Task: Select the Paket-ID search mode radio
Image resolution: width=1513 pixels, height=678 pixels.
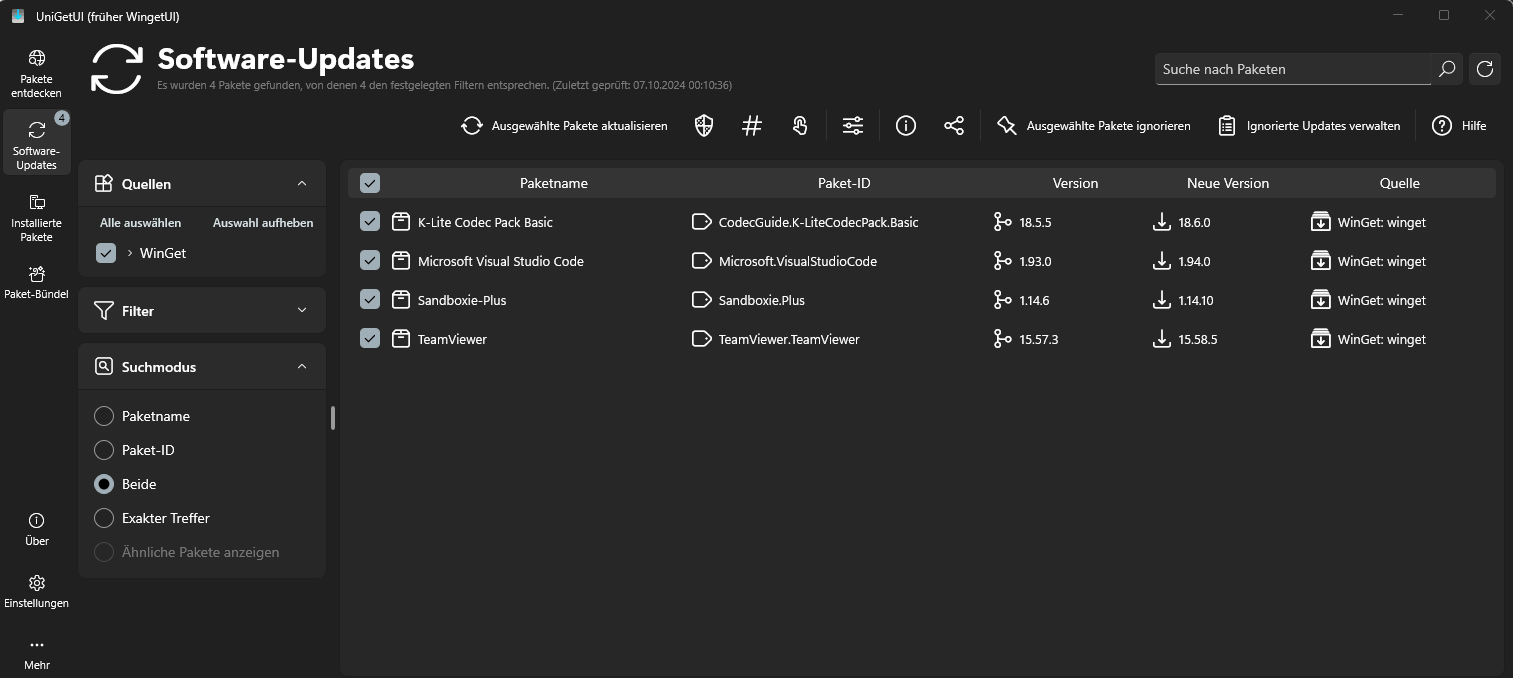Action: [104, 450]
